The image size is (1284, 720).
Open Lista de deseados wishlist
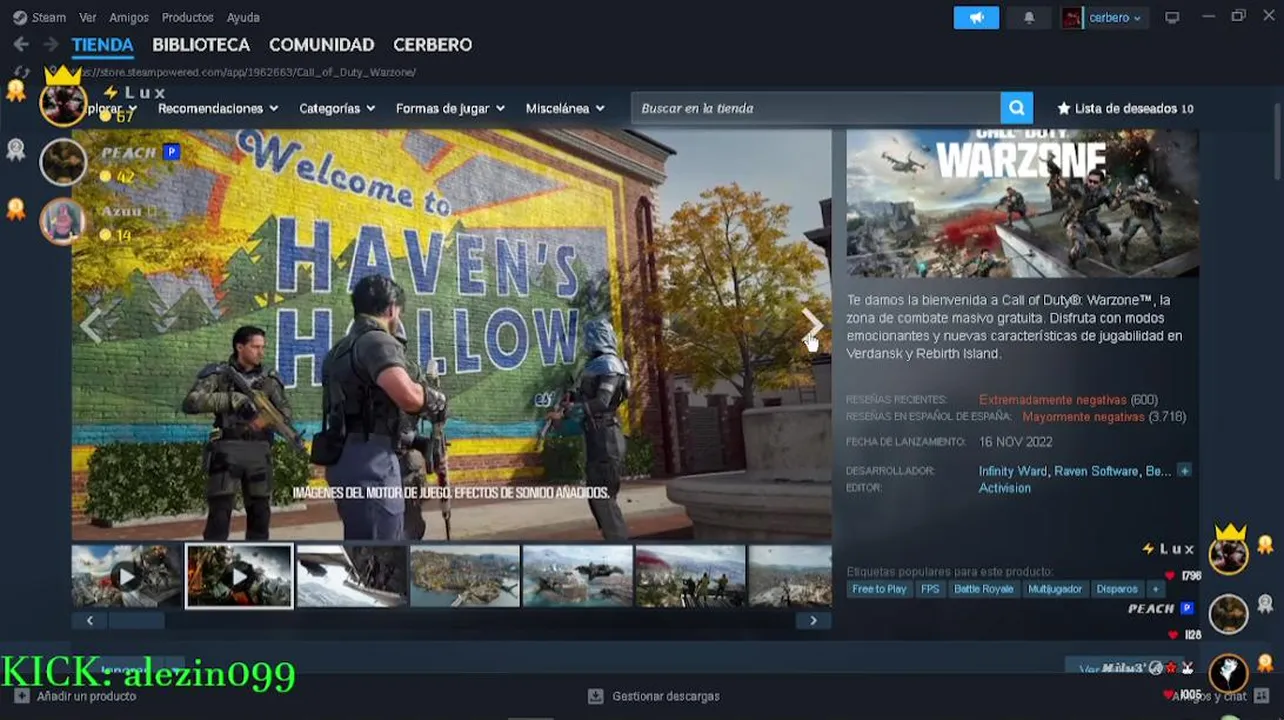(x=1125, y=108)
